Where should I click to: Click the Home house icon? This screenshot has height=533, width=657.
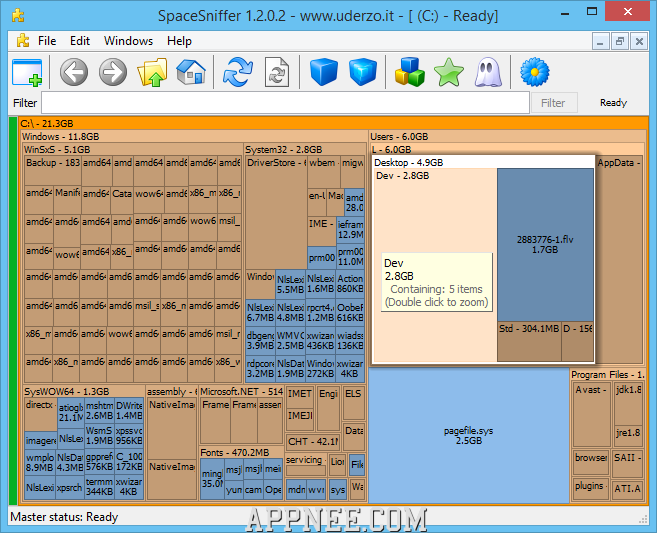(x=191, y=72)
